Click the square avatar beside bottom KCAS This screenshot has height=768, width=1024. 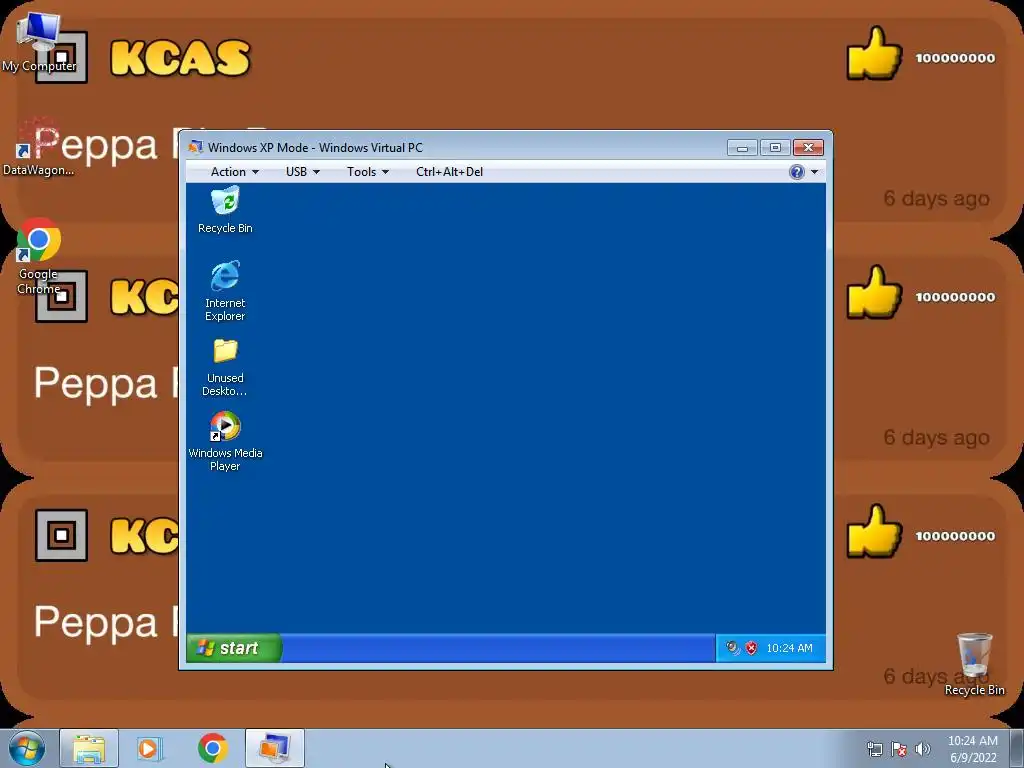click(61, 536)
